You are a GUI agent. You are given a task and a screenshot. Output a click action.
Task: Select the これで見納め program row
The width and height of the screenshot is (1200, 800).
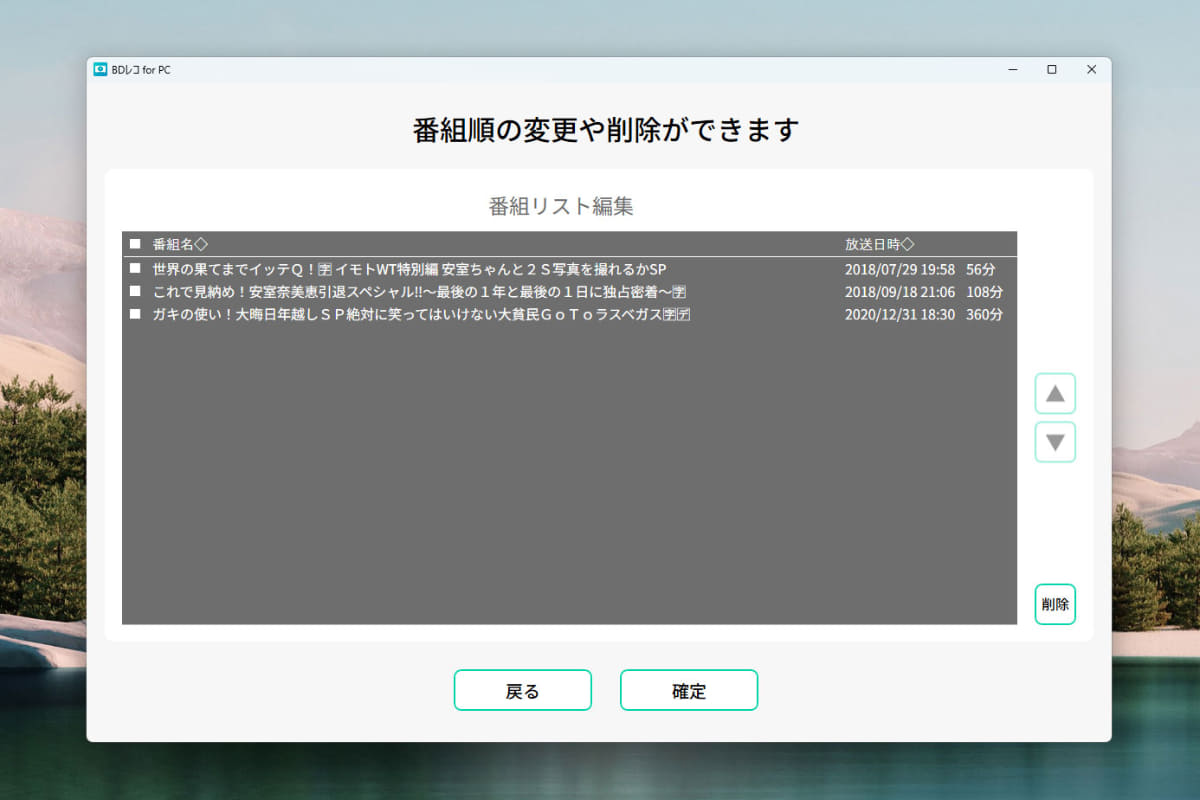click(450, 292)
